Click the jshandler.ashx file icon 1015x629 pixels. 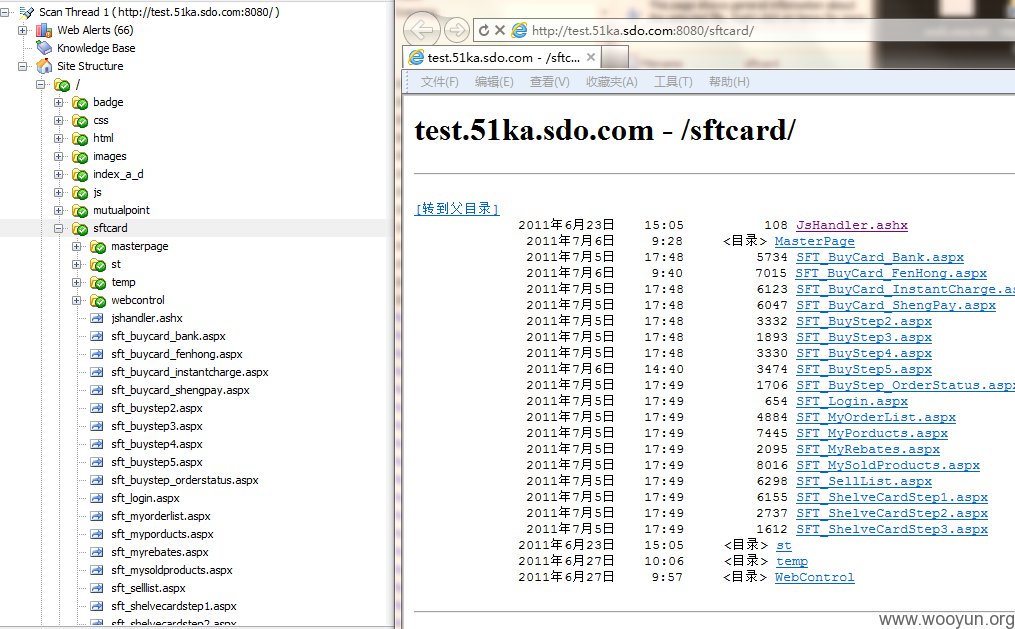tap(97, 318)
